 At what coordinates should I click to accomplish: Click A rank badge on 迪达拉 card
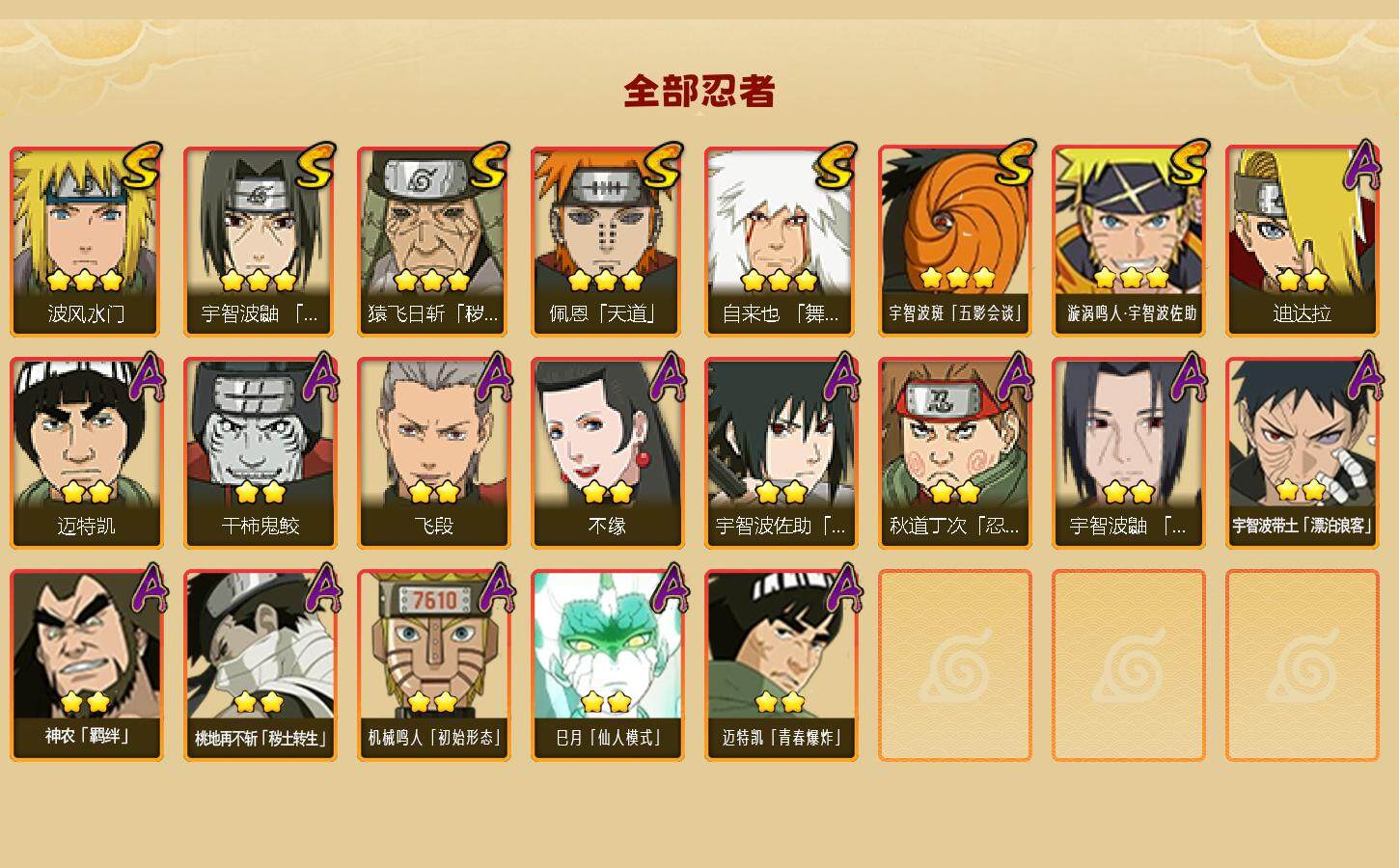point(1362,164)
